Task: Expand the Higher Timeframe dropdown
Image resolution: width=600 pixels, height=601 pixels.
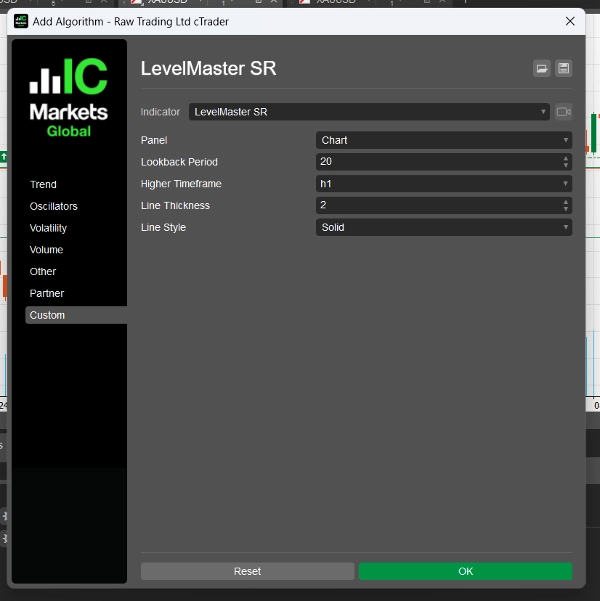Action: click(443, 184)
